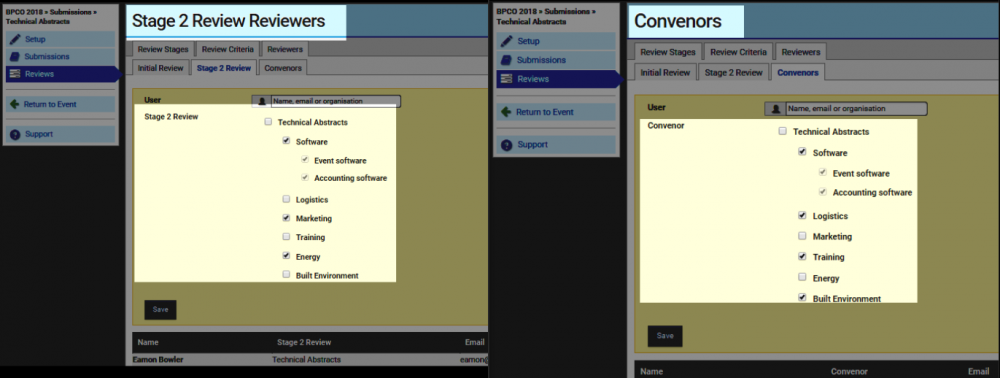The width and height of the screenshot is (1000, 378).
Task: Toggle Event software checkbox in Convenor panel
Action: point(823,173)
